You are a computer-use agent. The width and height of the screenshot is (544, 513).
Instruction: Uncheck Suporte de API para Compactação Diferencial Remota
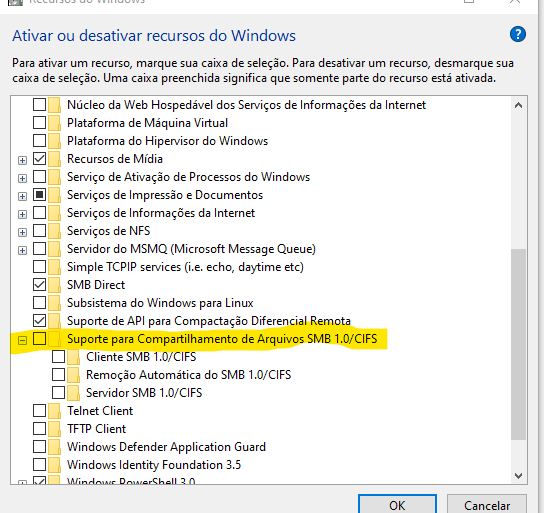tap(39, 320)
